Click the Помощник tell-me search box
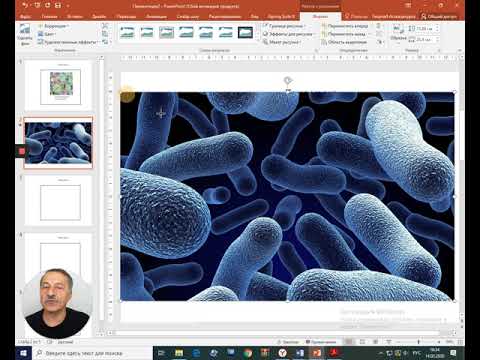 pyautogui.click(x=356, y=16)
